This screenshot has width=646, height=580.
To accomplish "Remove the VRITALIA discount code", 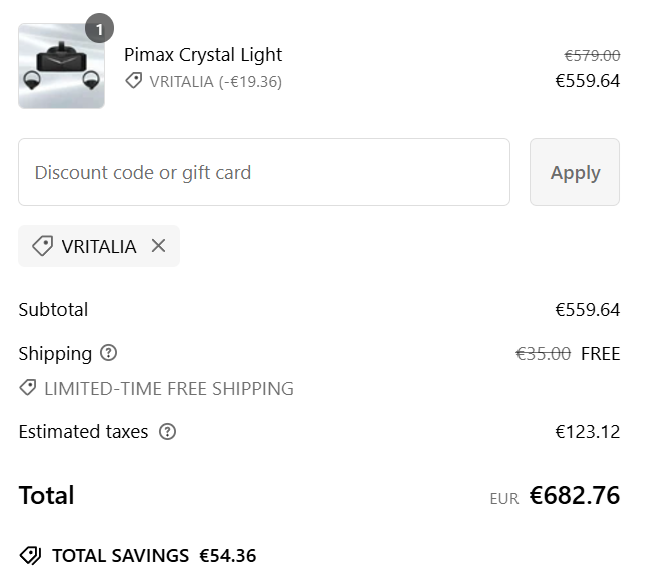I will [x=158, y=246].
